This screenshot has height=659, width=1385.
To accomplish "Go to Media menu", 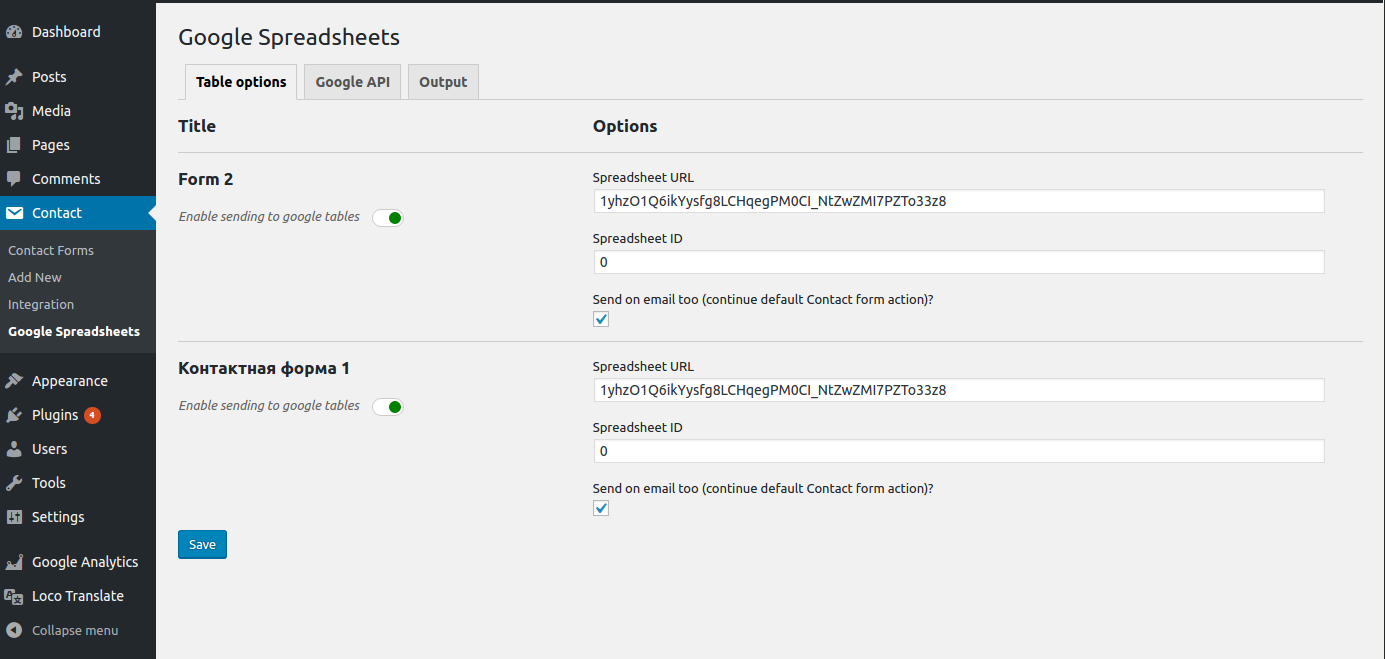I will pyautogui.click(x=78, y=111).
